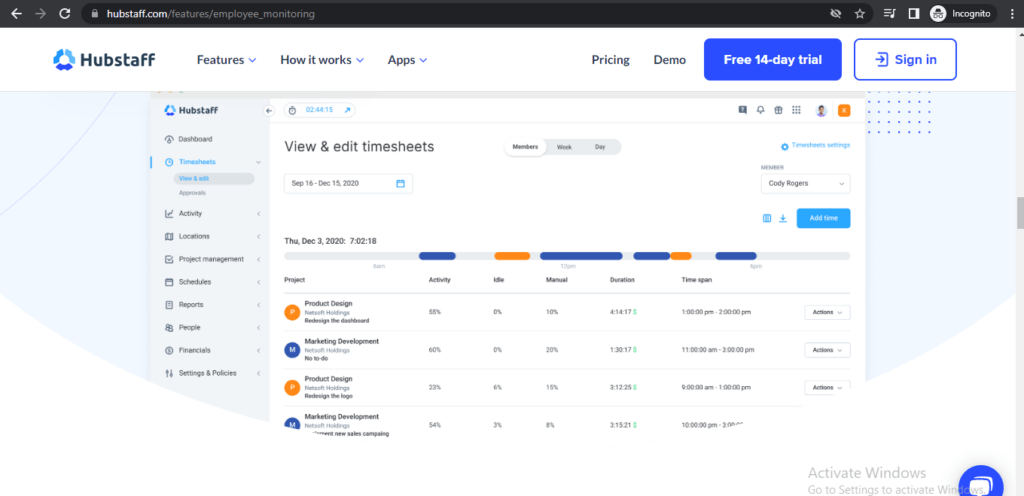Click the arrow icon beside the 02:44:15 timer
Image resolution: width=1024 pixels, height=496 pixels.
(347, 110)
